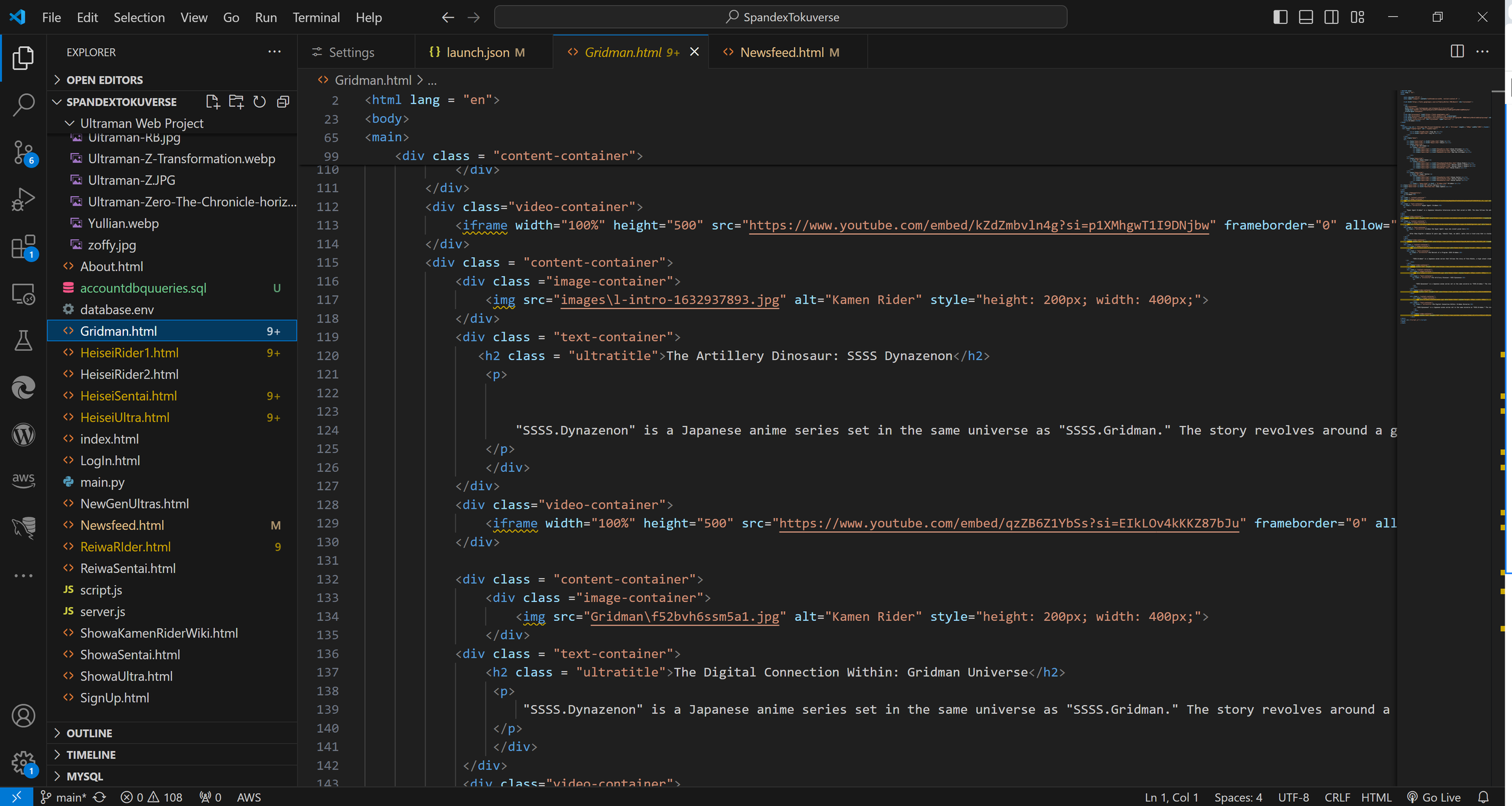The image size is (1512, 806).
Task: Customize layout icon in title bar
Action: (1358, 17)
